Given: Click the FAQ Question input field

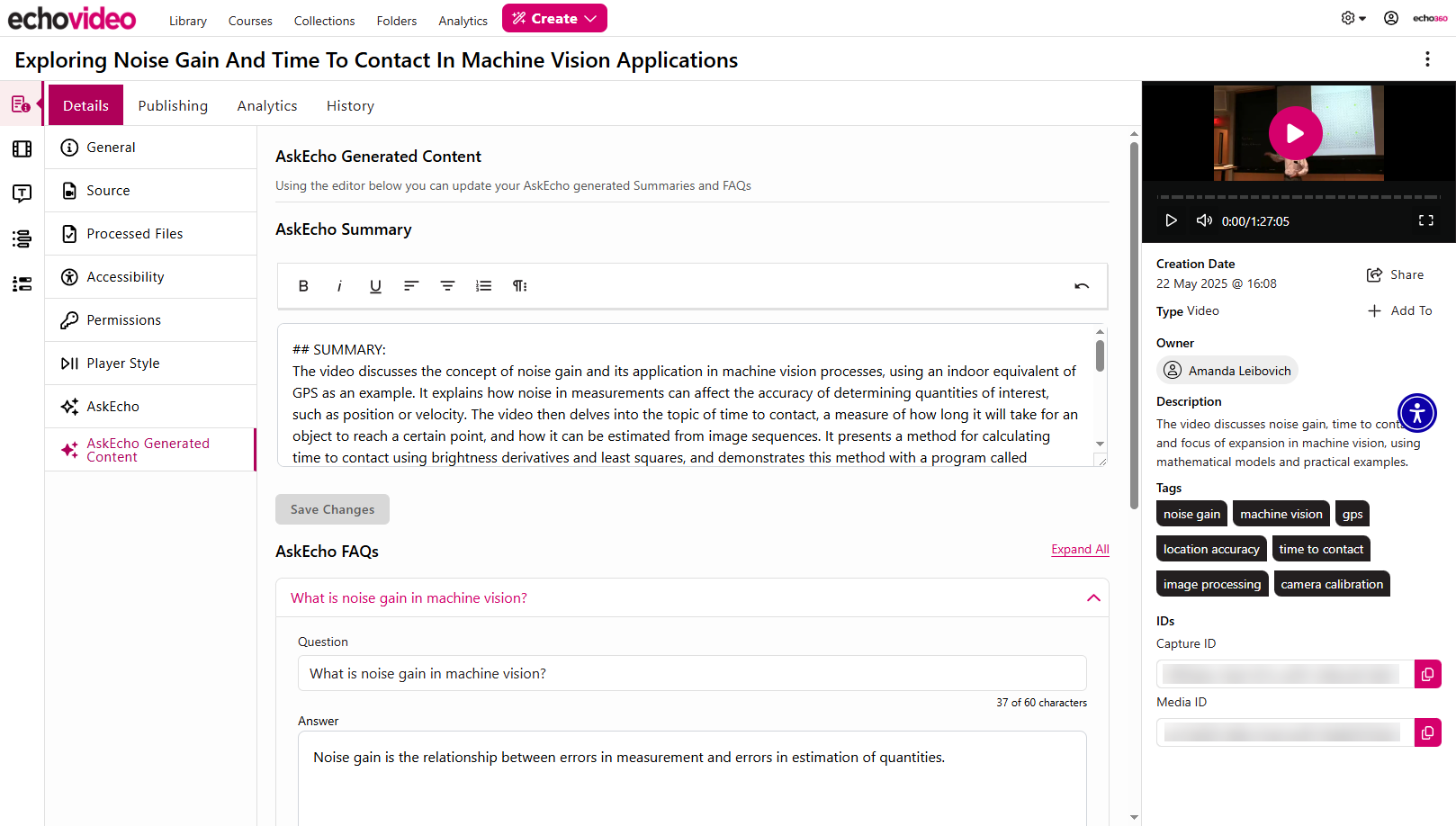Looking at the screenshot, I should coord(692,673).
